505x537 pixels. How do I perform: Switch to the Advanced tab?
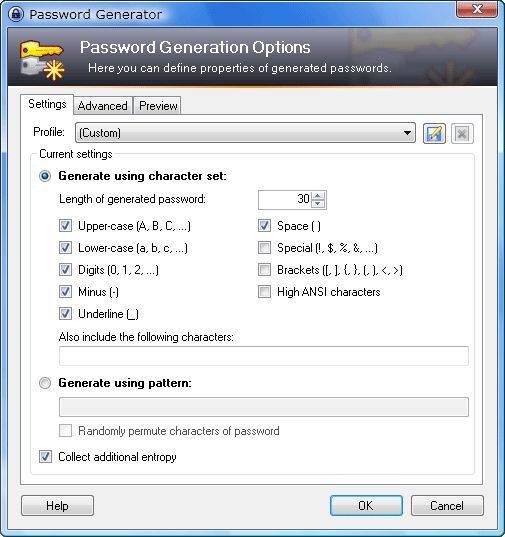103,105
